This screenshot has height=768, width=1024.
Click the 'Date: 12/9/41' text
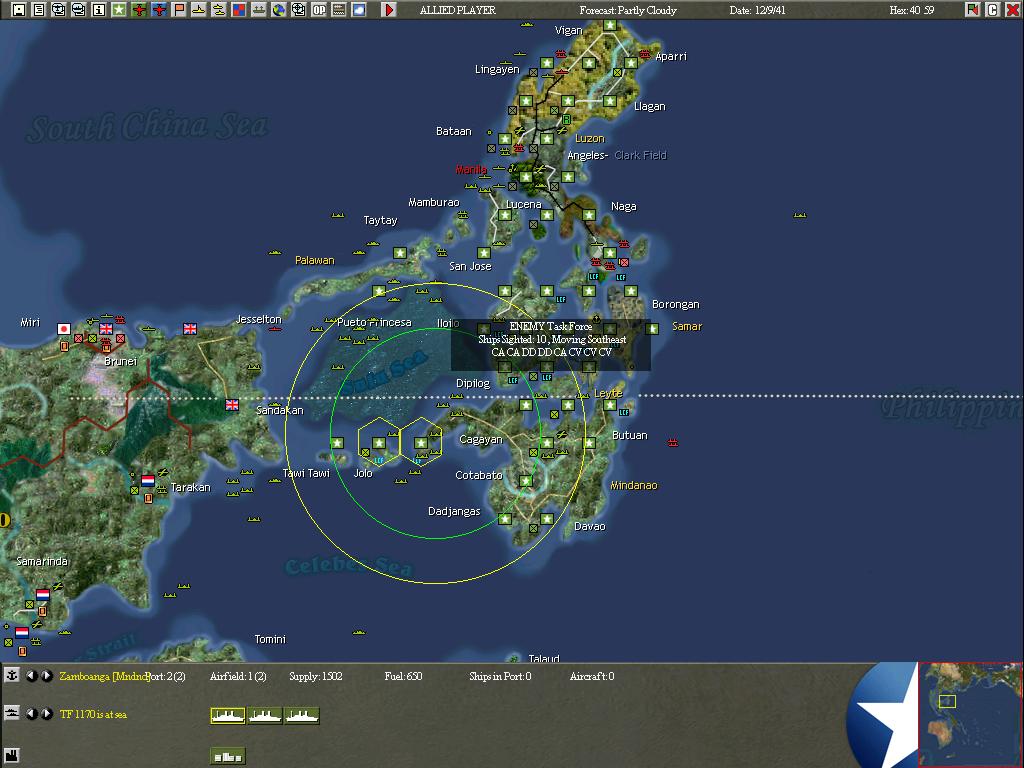(x=758, y=10)
